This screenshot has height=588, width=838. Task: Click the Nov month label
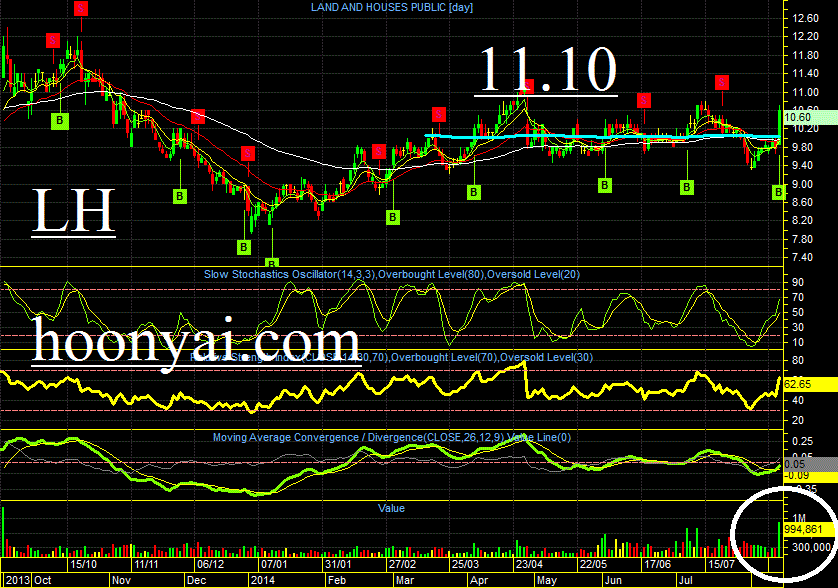(x=121, y=580)
